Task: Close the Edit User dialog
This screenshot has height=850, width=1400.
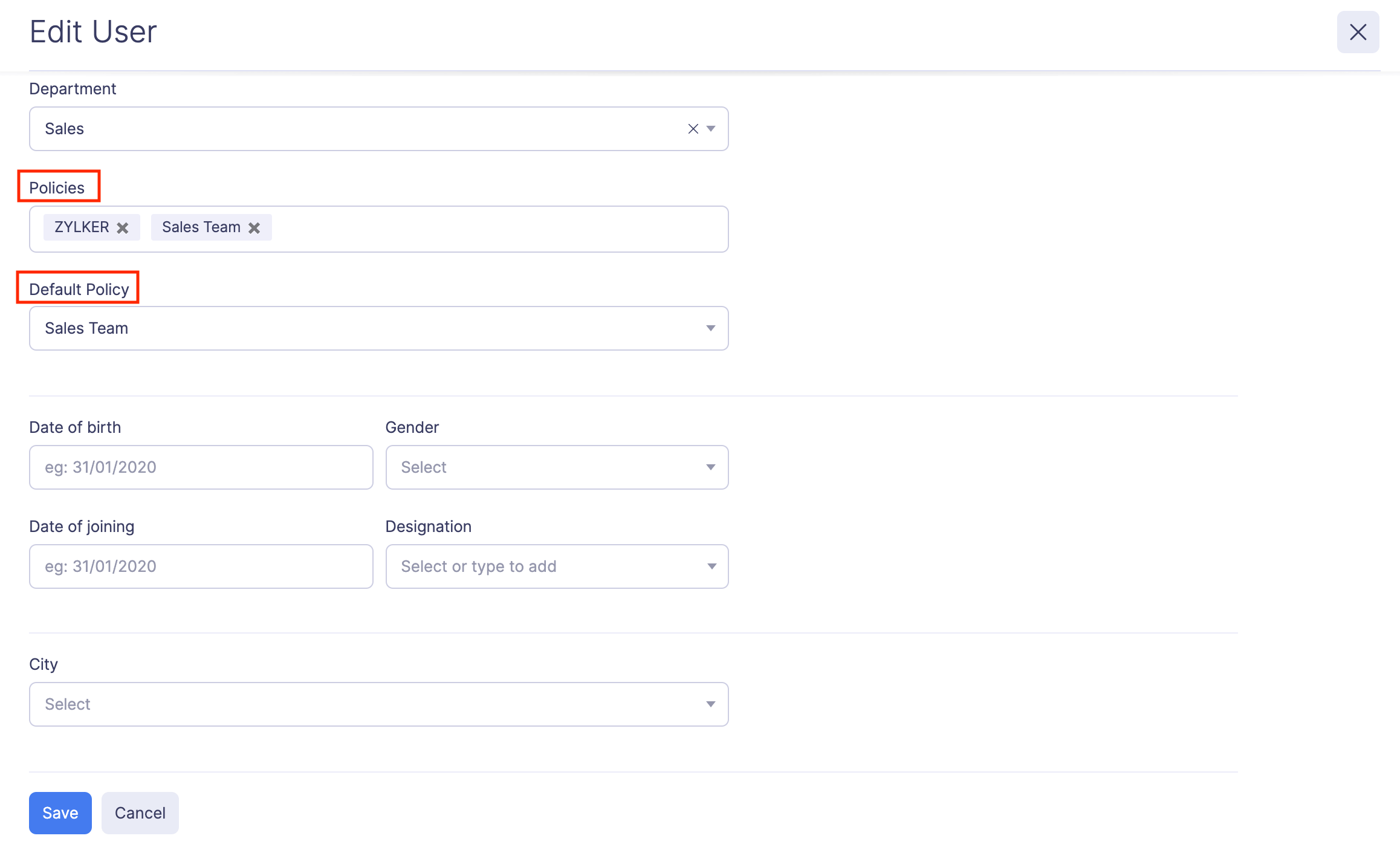Action: (x=1358, y=32)
